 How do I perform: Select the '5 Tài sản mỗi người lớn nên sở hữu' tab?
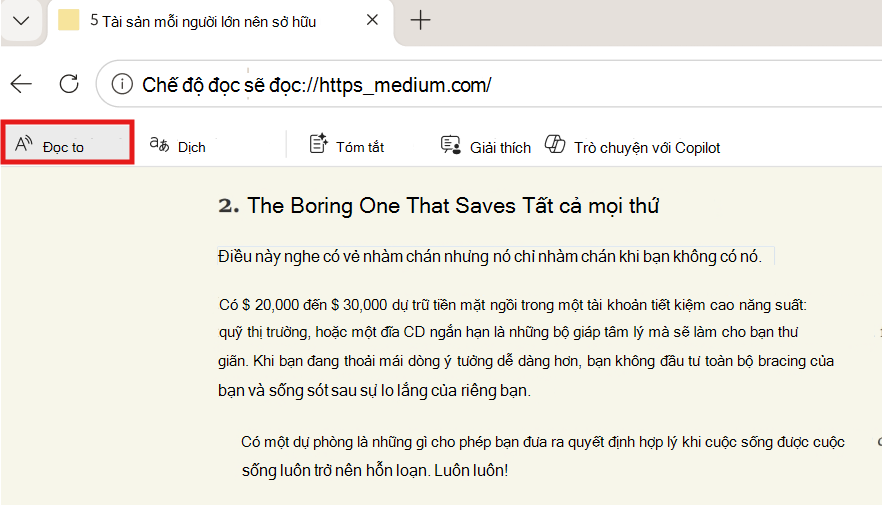tap(220, 21)
